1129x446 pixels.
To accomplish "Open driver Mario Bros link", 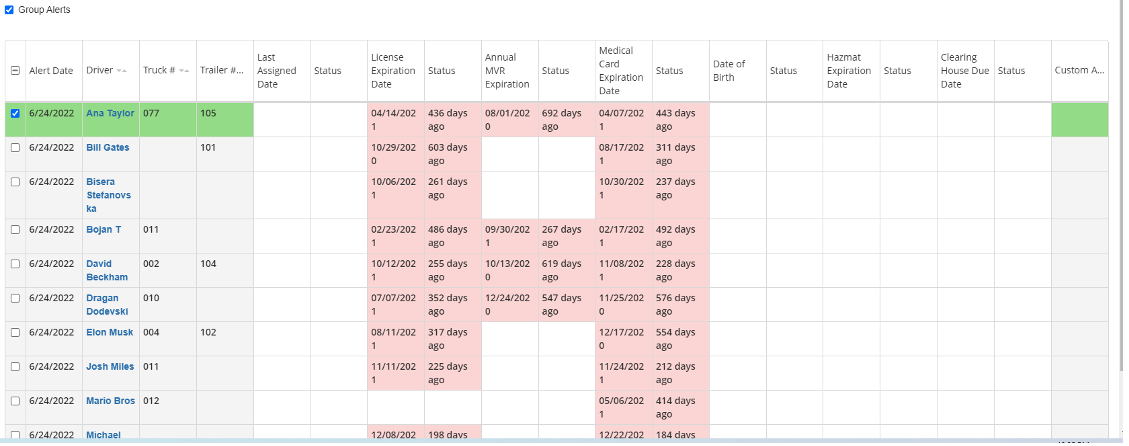I will pyautogui.click(x=111, y=401).
